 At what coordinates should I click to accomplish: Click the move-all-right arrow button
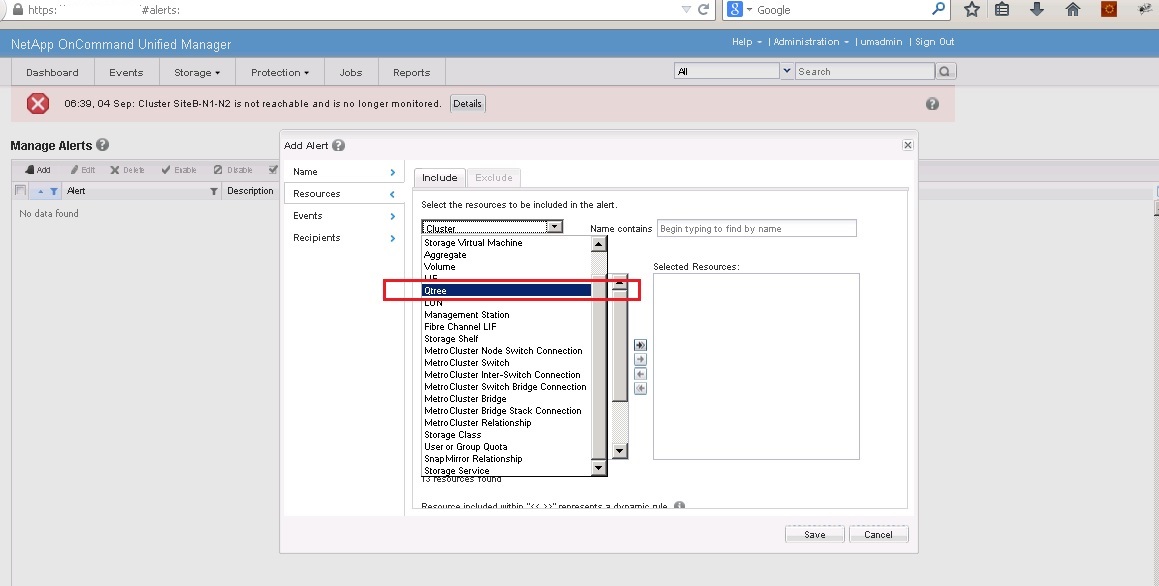640,345
